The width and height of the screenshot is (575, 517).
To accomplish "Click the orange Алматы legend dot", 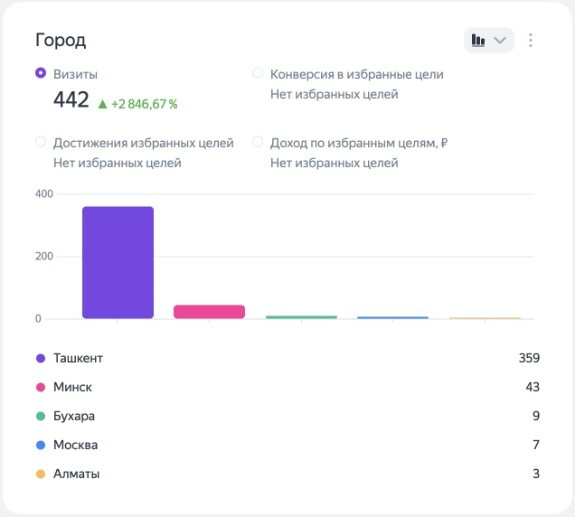I will point(41,474).
